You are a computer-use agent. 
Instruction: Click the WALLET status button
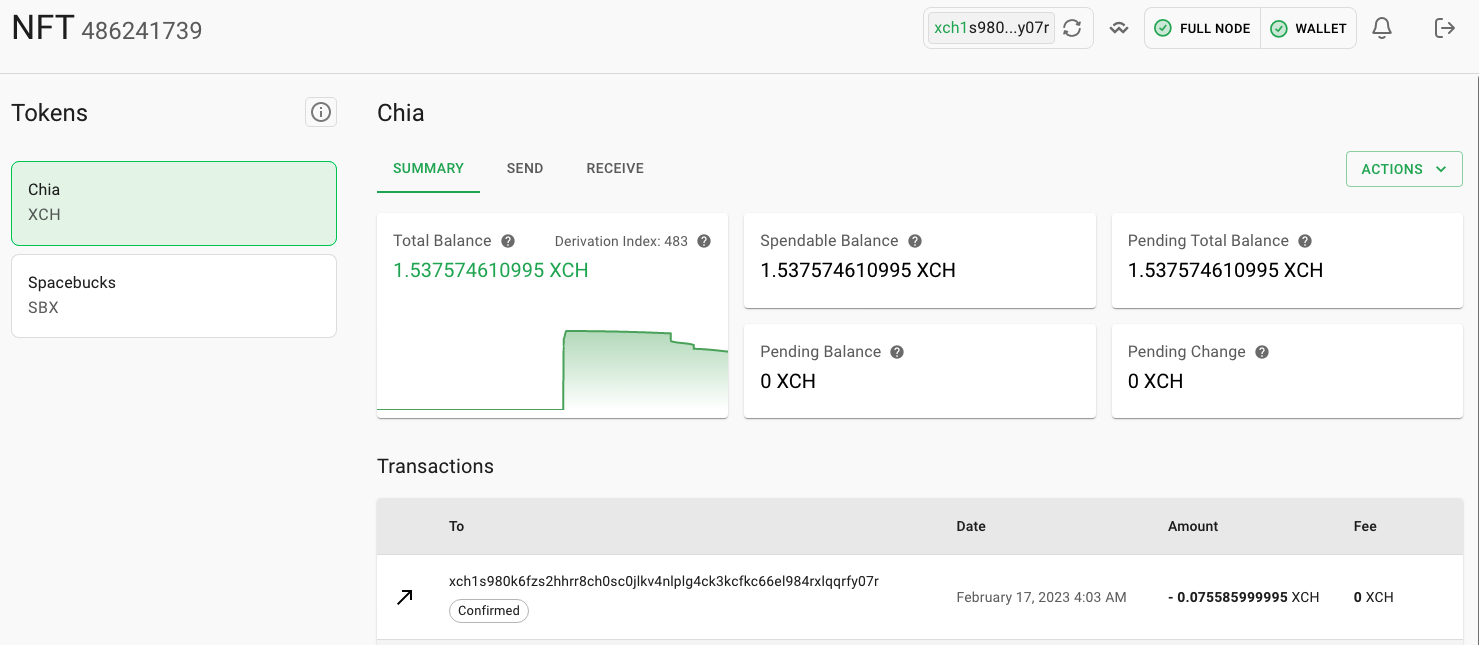coord(1308,28)
